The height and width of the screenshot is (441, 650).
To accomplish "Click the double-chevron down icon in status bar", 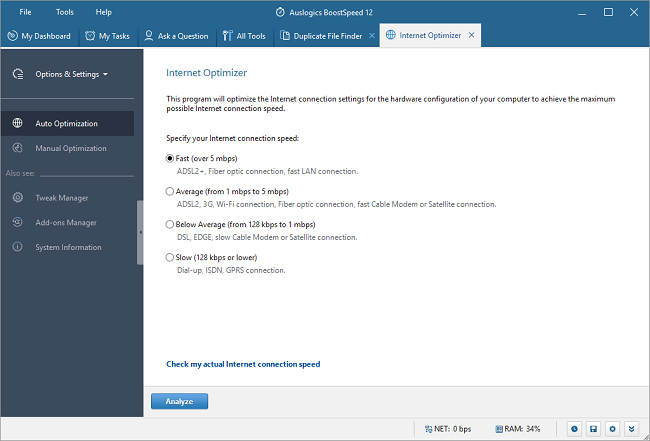I will (631, 429).
